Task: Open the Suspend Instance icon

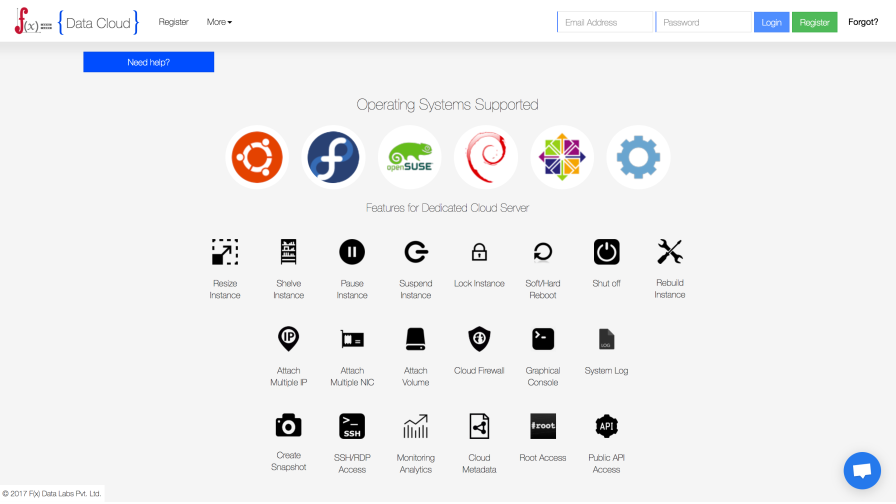Action: pyautogui.click(x=416, y=252)
